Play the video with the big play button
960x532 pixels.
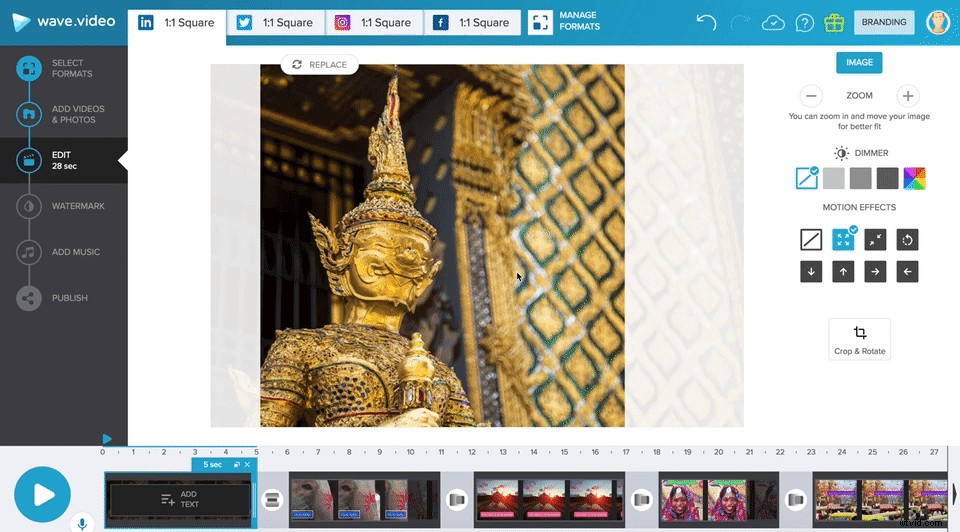(x=42, y=494)
